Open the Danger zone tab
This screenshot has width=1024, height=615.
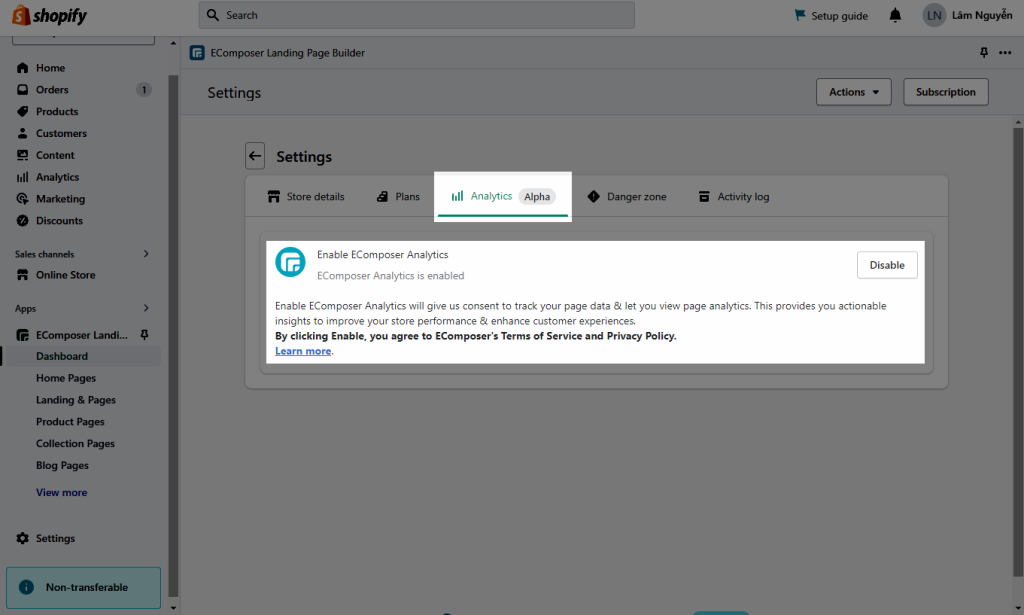[627, 197]
